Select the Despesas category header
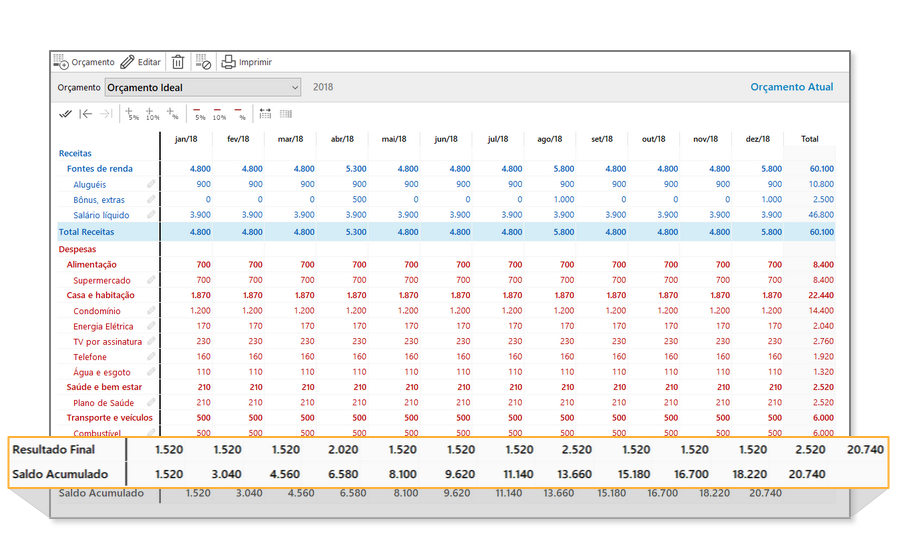900x550 pixels. pyautogui.click(x=77, y=249)
